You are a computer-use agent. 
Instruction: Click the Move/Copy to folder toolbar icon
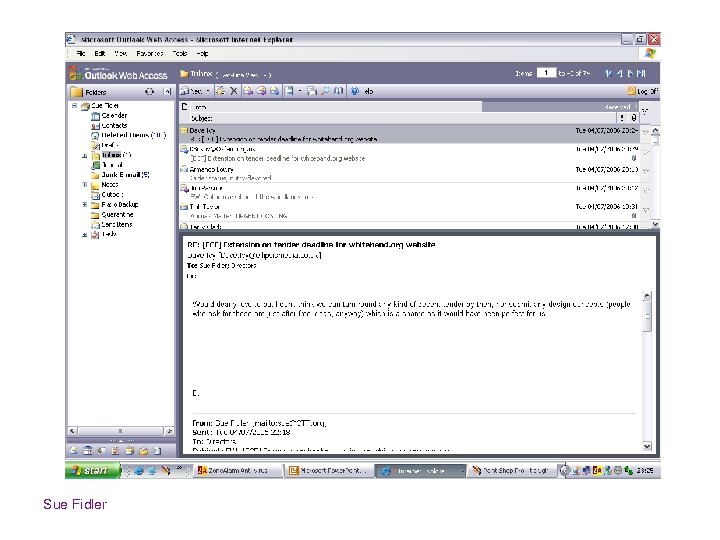click(220, 91)
